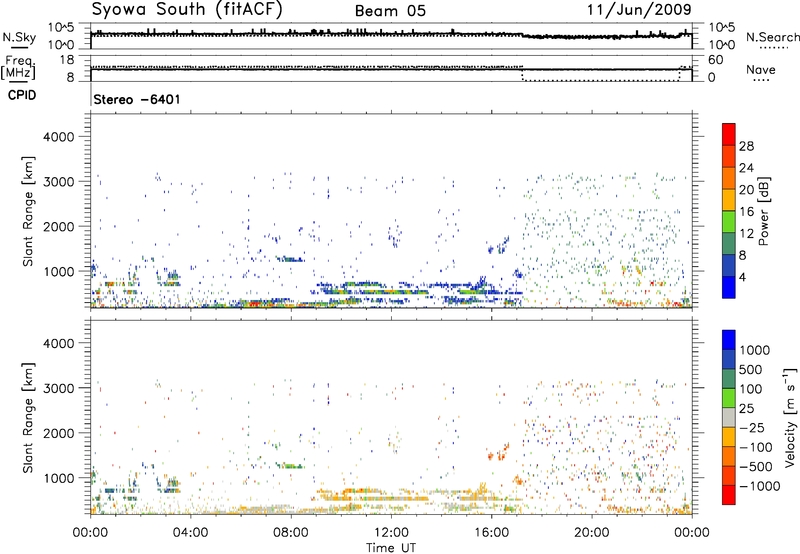
Task: Select the teal 8–12 dB Power colorbar segment
Action: (729, 243)
